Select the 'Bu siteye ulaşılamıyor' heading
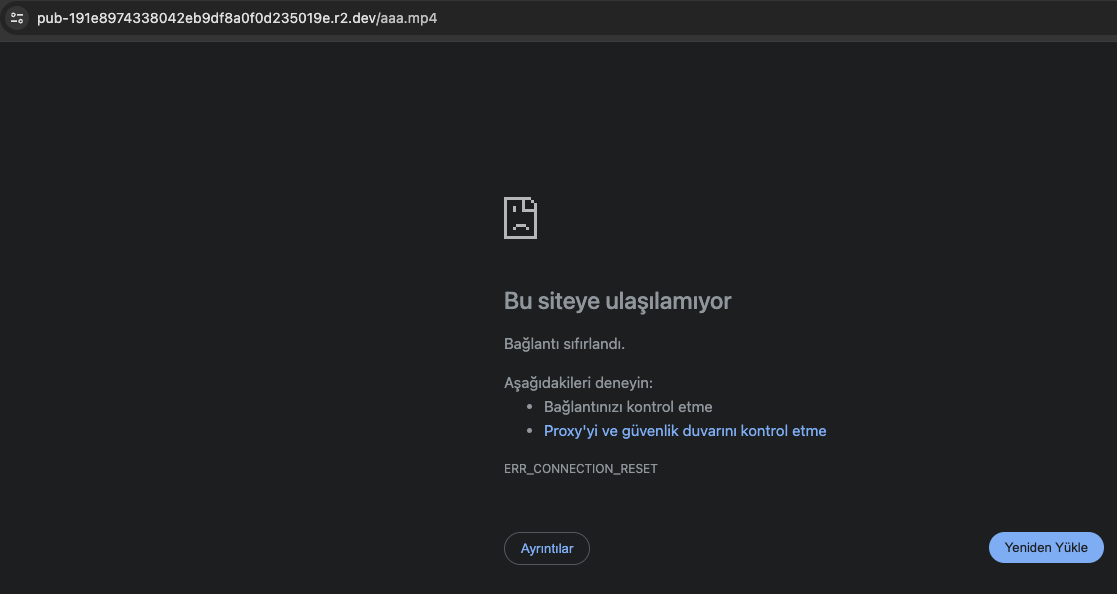This screenshot has width=1117, height=594. [617, 301]
